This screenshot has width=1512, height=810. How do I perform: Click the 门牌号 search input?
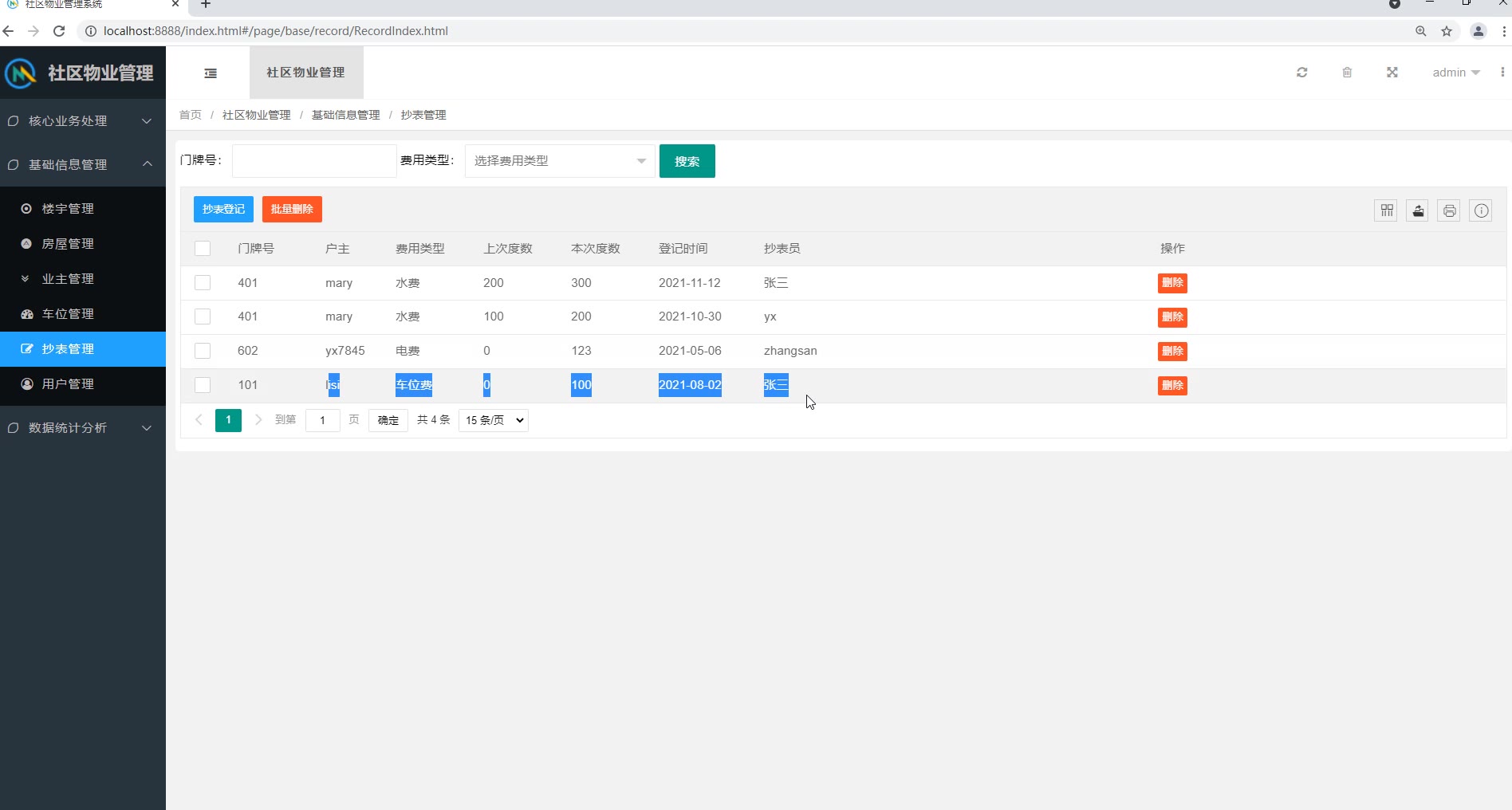[314, 161]
